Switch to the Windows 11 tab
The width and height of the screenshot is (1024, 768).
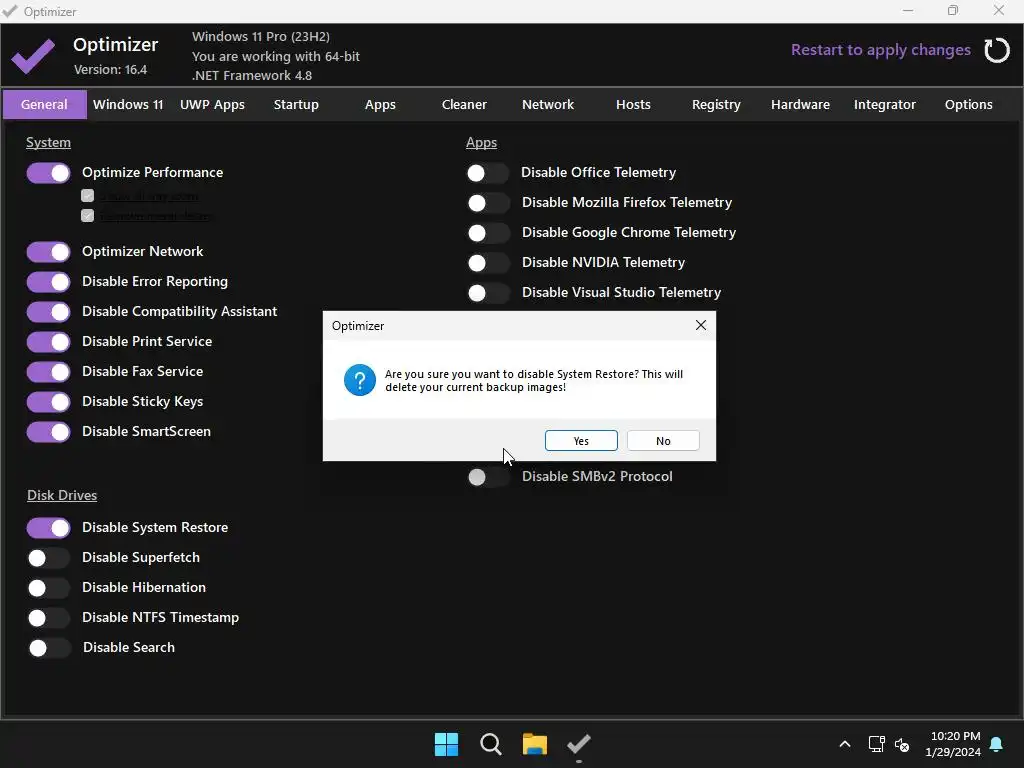(128, 104)
